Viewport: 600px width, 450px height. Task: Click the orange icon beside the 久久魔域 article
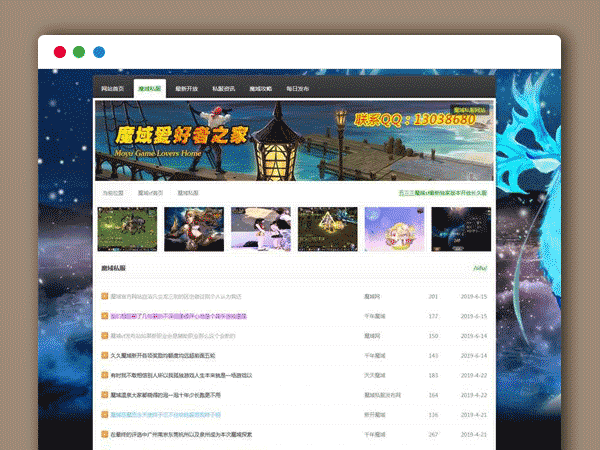coord(104,355)
